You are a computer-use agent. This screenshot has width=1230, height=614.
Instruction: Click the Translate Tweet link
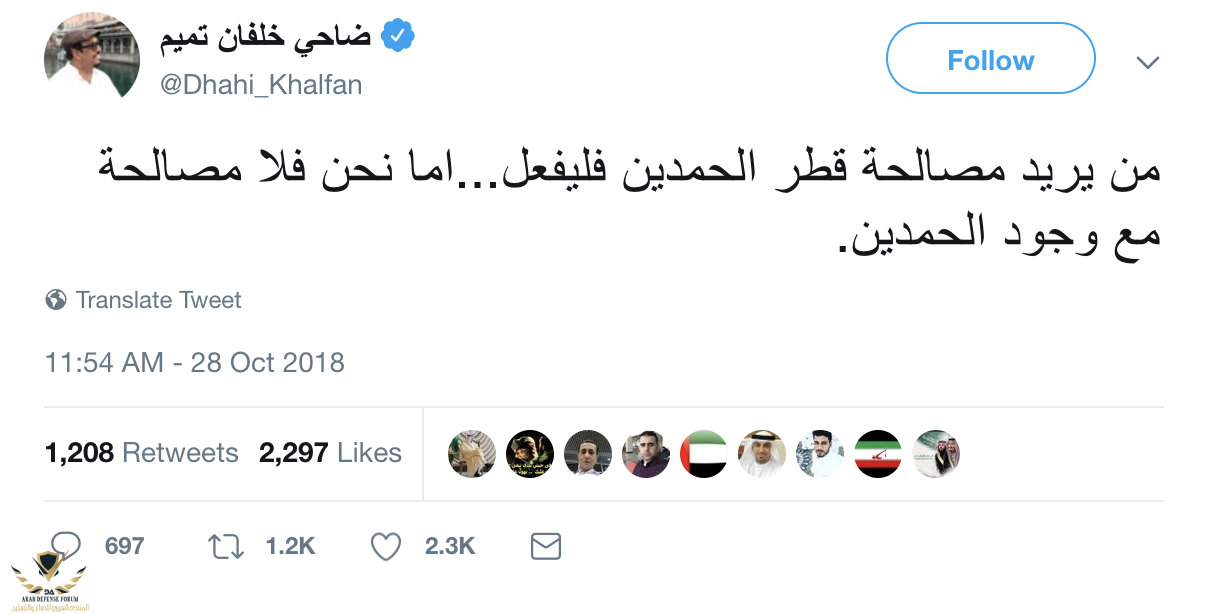(159, 299)
